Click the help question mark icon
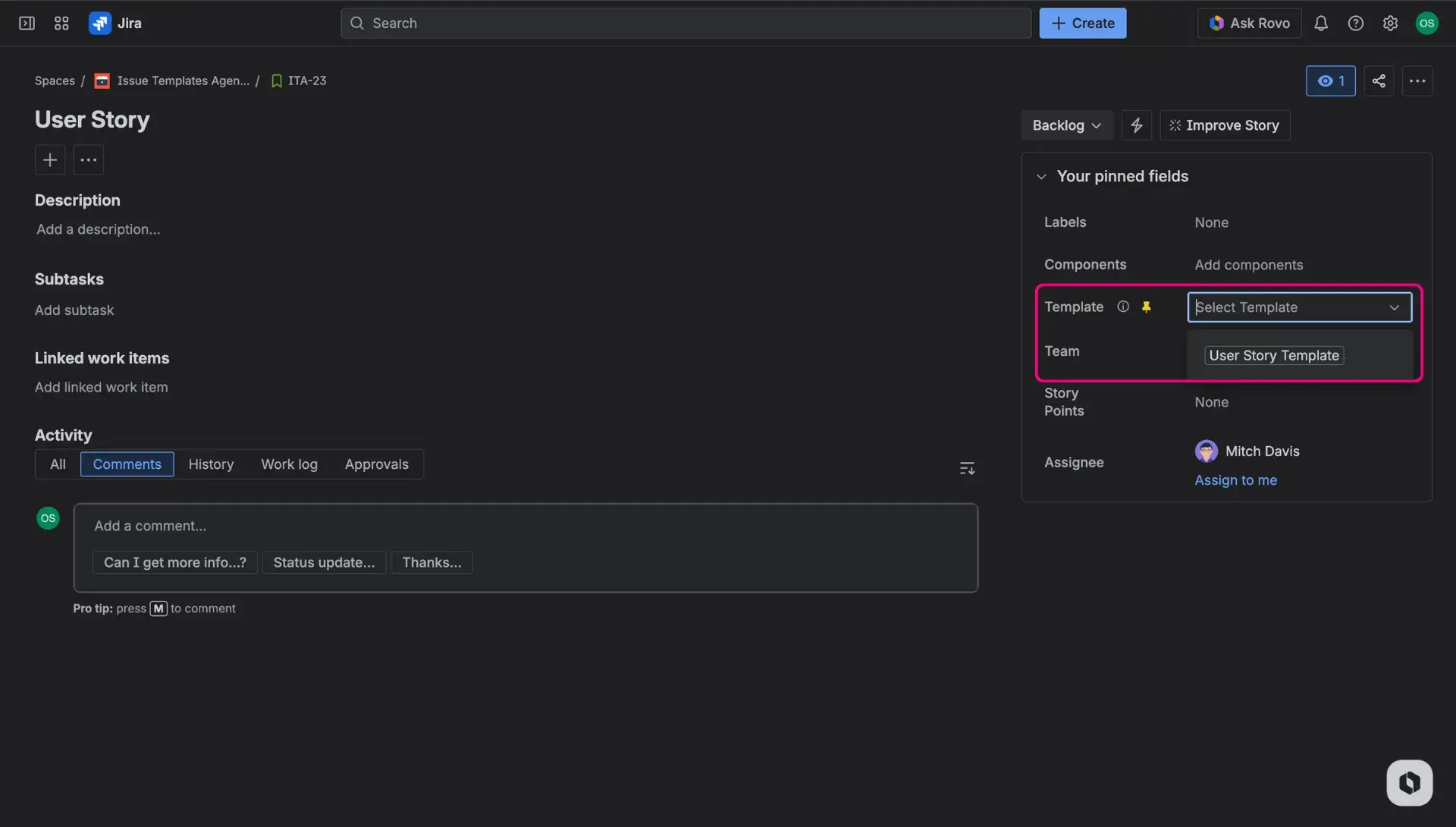The width and height of the screenshot is (1456, 827). (x=1356, y=23)
